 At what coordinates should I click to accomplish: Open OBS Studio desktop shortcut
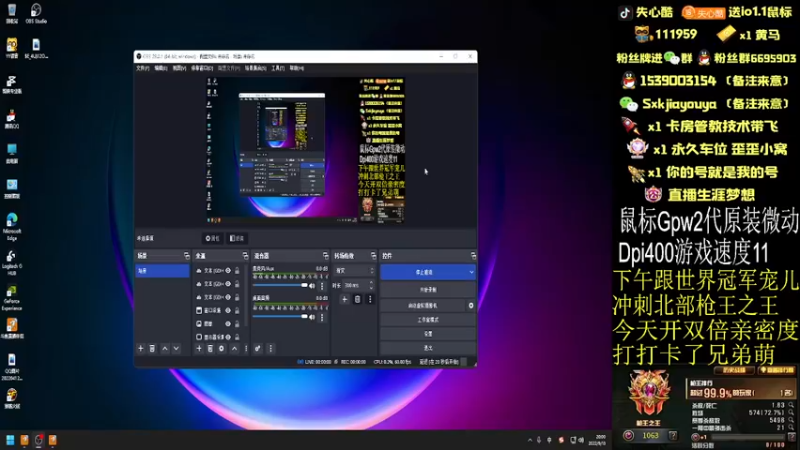[x=36, y=13]
